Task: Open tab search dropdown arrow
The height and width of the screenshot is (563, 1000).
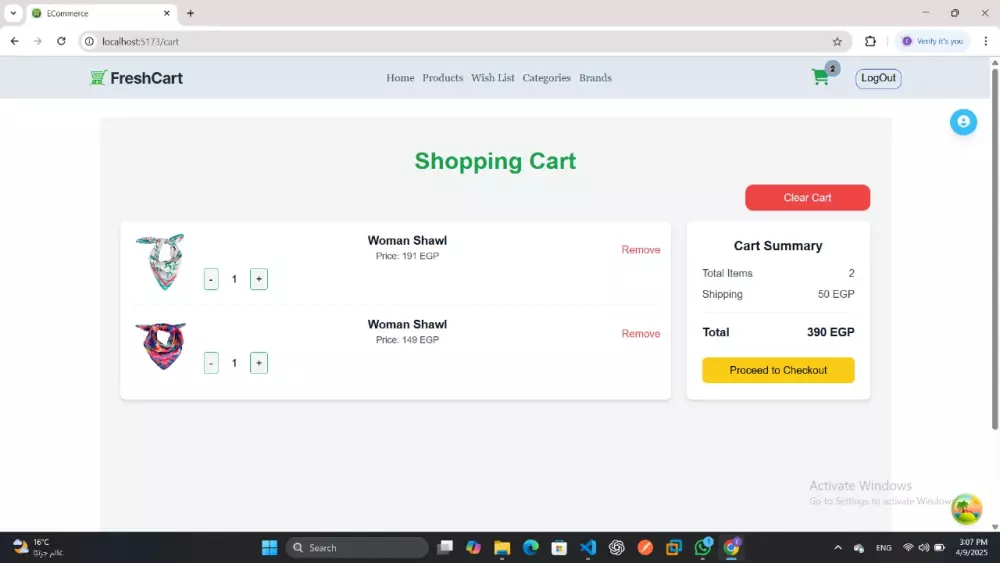Action: click(13, 13)
